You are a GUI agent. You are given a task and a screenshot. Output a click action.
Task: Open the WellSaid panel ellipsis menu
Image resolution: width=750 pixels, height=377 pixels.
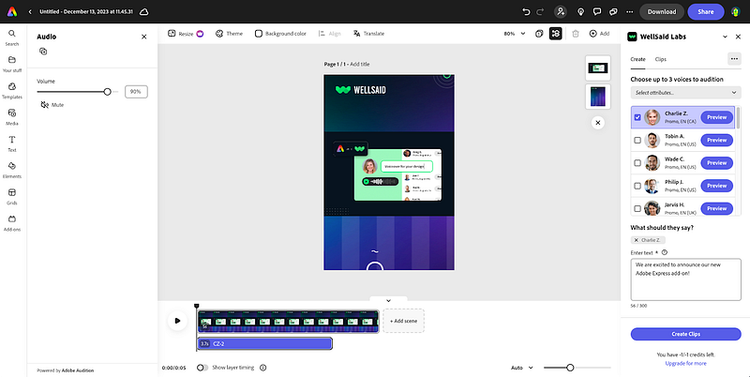(x=734, y=59)
